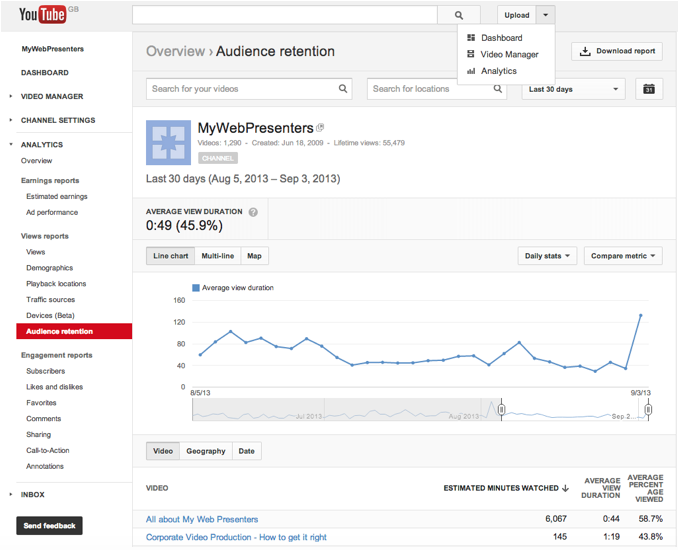Click magnifier in locations search field
Viewport: 678px width, 550px height.
point(498,89)
